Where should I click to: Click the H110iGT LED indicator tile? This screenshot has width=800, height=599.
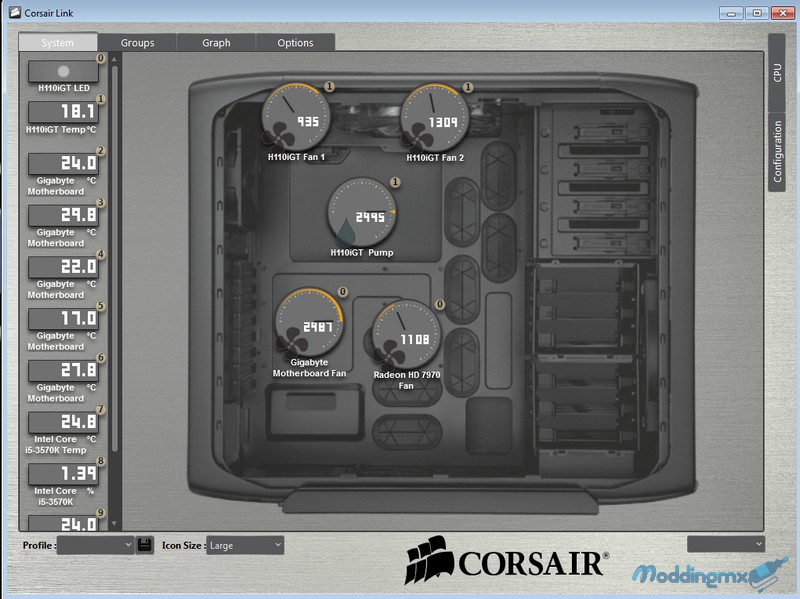[63, 71]
